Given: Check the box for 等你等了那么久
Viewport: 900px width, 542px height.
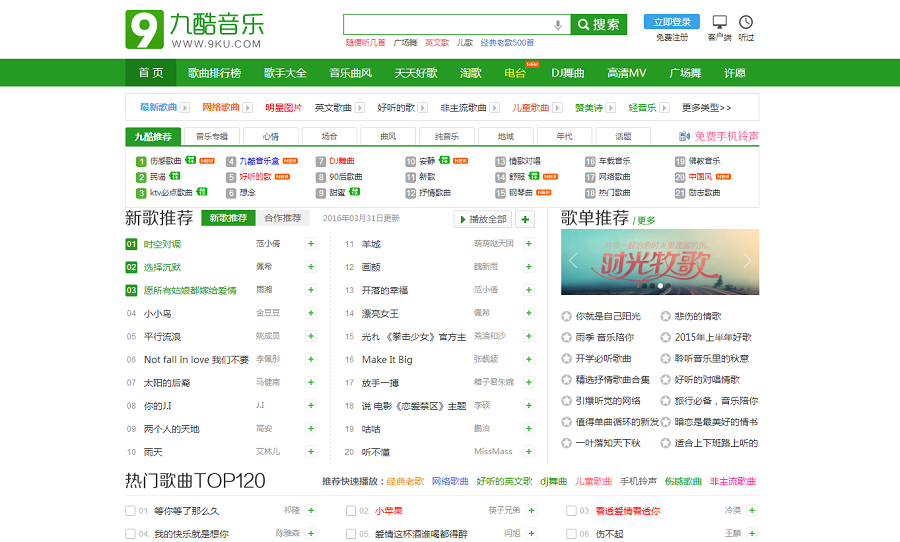Looking at the screenshot, I should [130, 511].
